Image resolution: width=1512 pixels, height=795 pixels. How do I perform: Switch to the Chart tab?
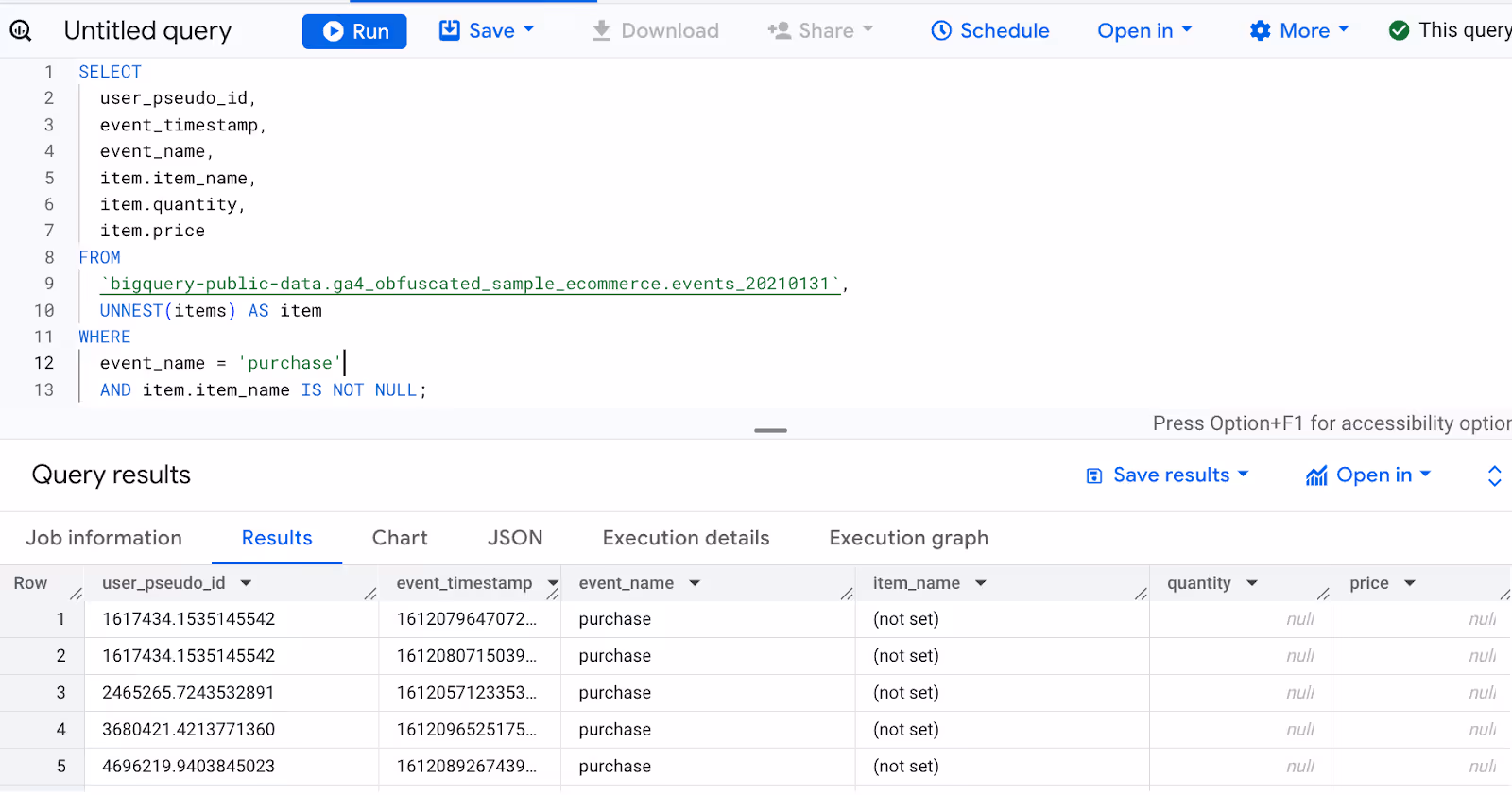(x=400, y=538)
